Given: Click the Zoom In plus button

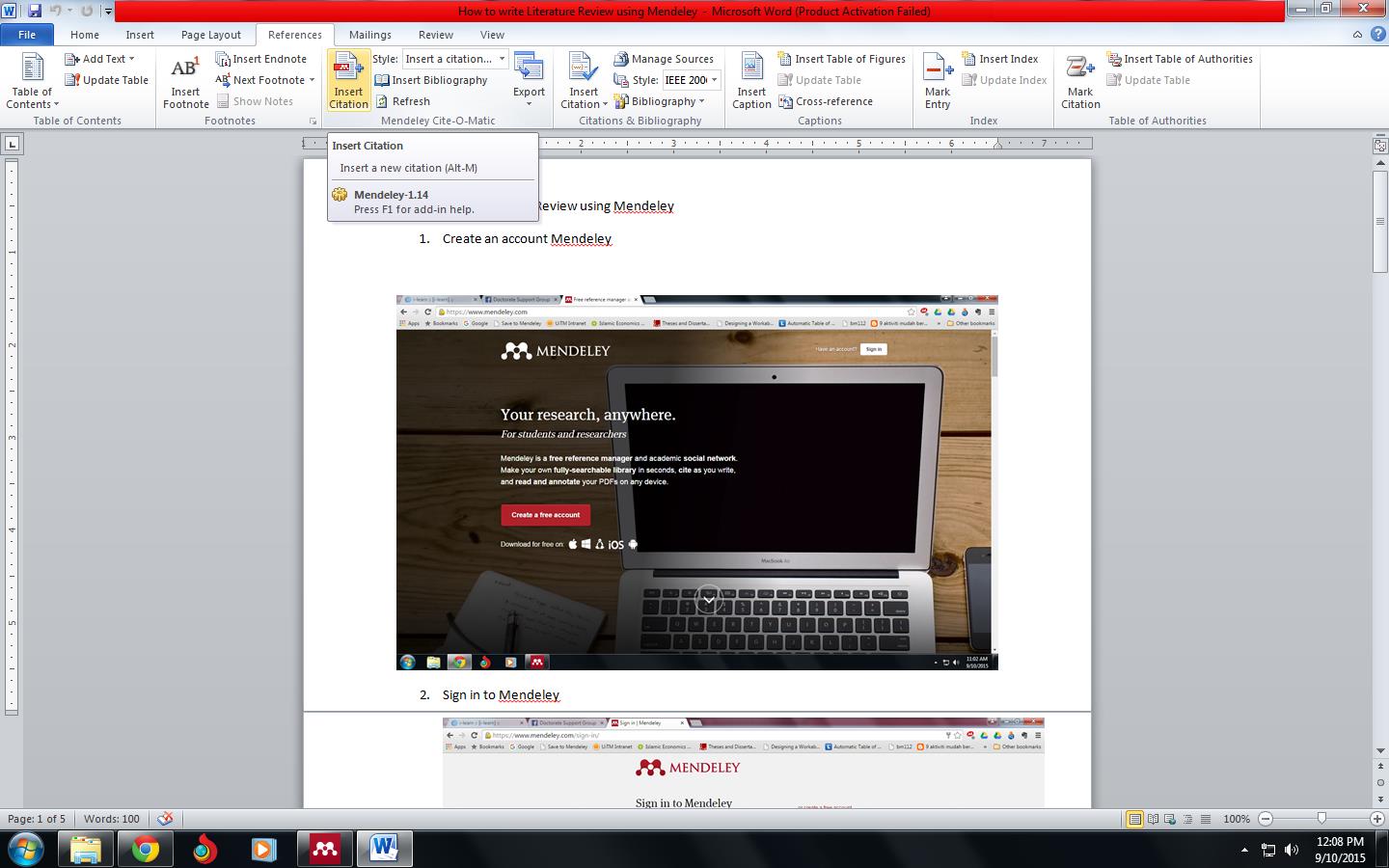Looking at the screenshot, I should pyautogui.click(x=1378, y=819).
